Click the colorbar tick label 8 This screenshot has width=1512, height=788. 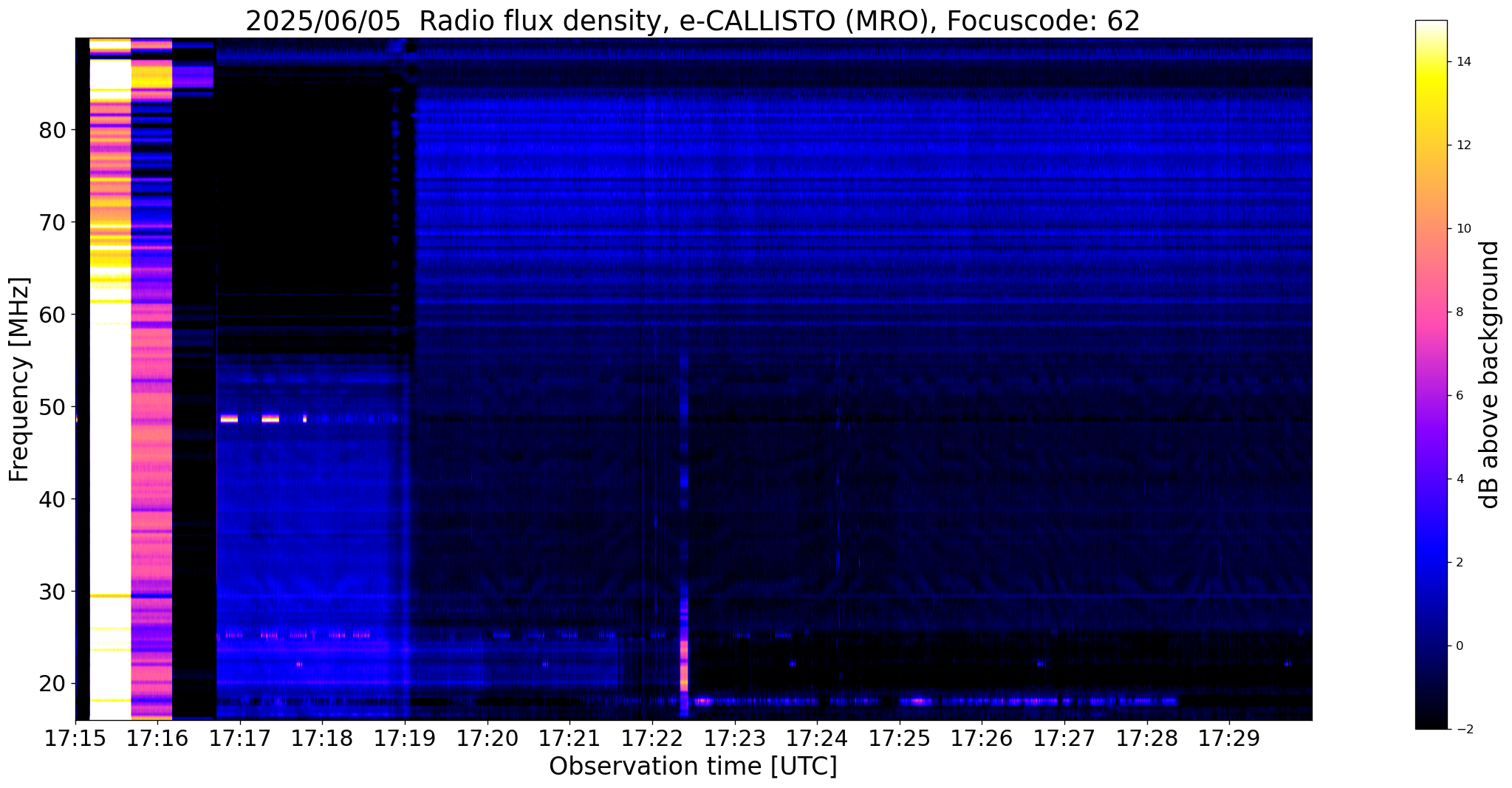pyautogui.click(x=1459, y=312)
